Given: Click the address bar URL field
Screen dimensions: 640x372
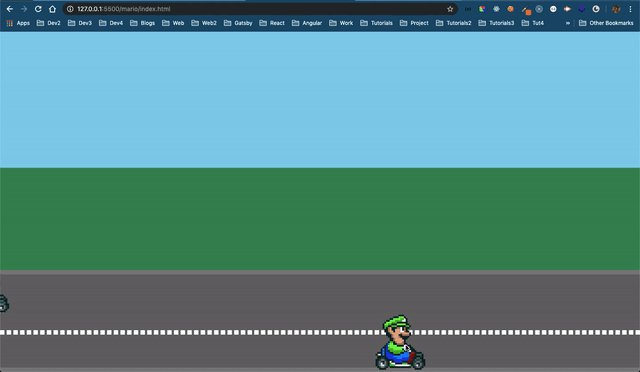Looking at the screenshot, I should pos(260,9).
